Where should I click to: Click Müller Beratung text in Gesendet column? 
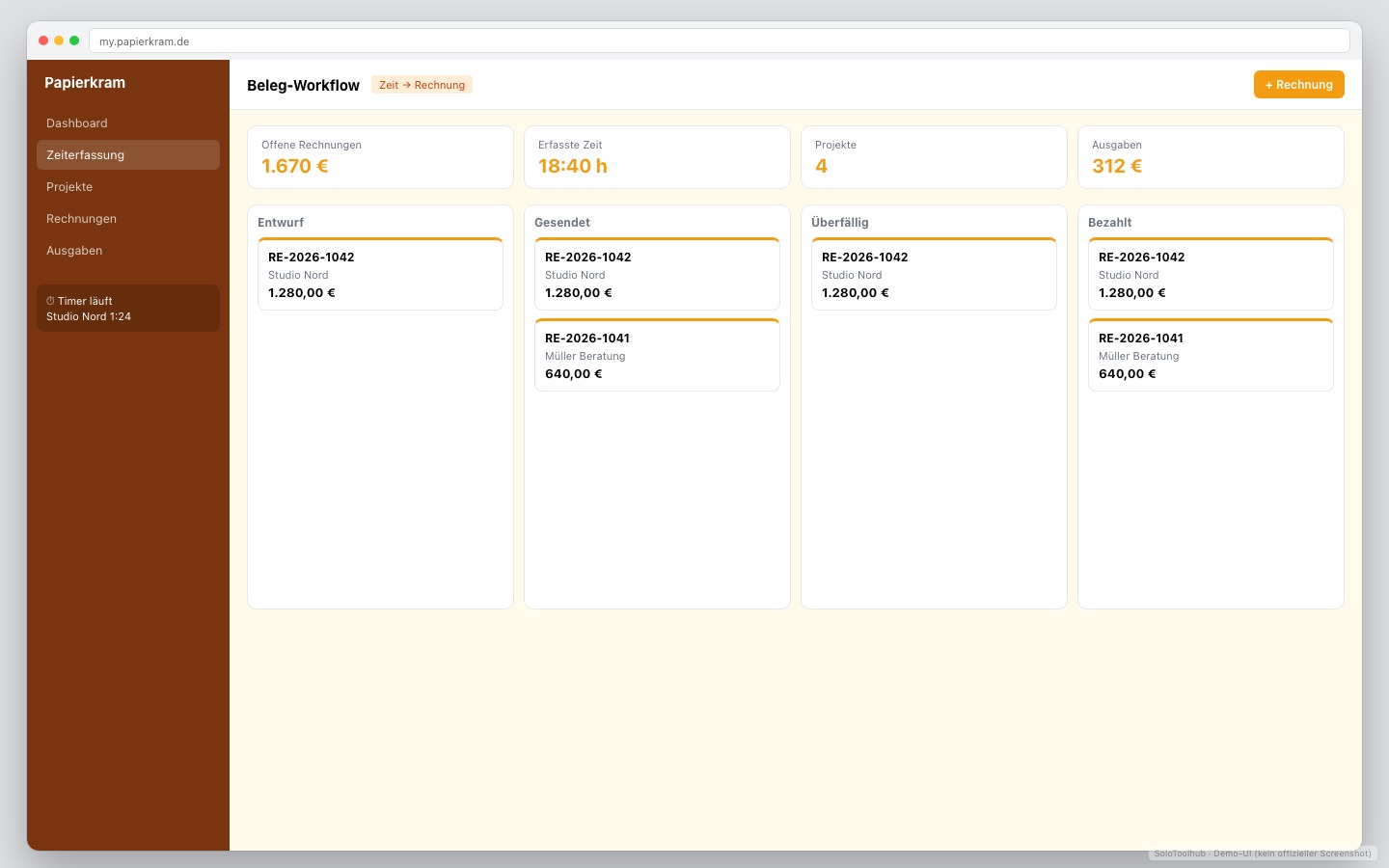586,356
